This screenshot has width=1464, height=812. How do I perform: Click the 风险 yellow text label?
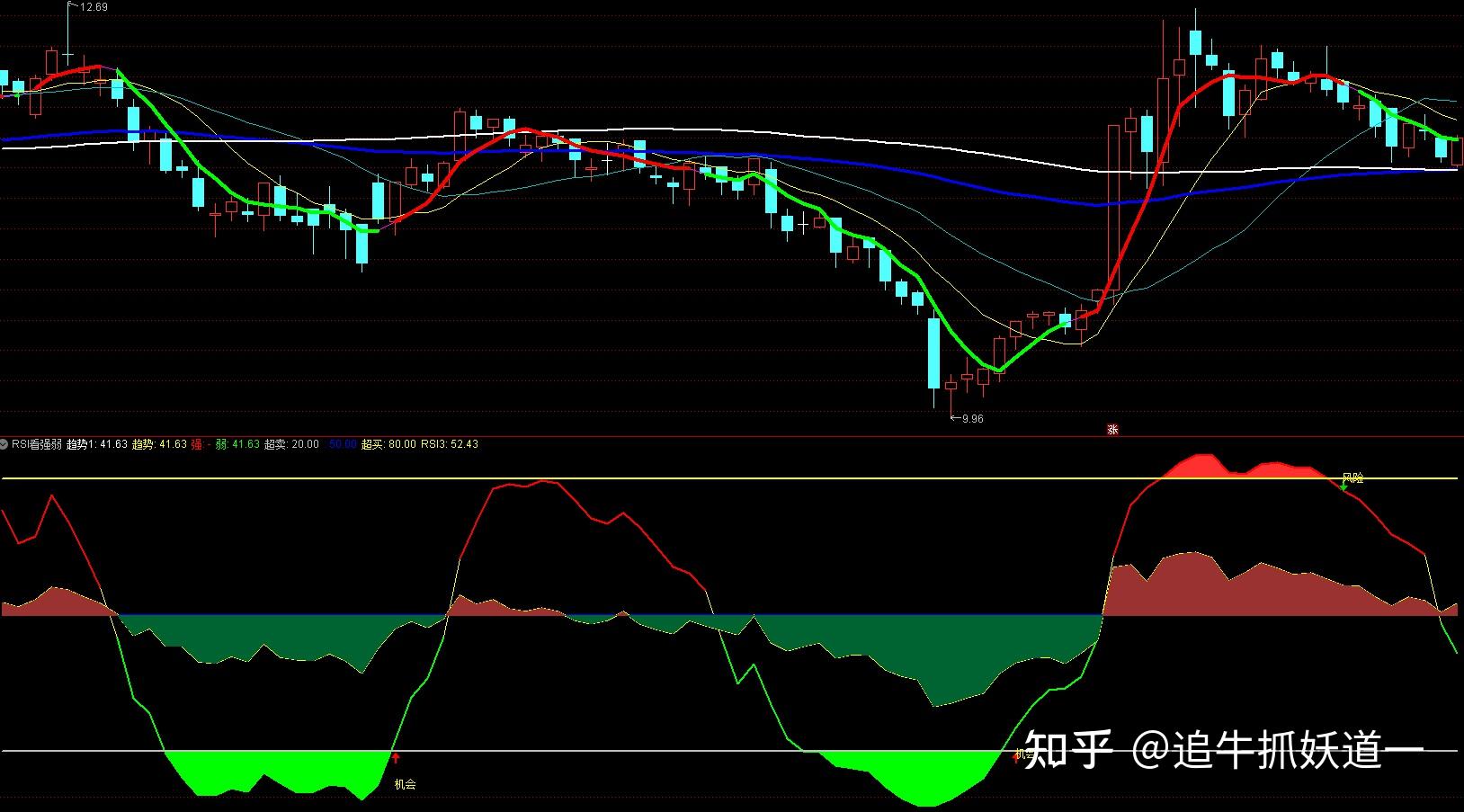point(1353,477)
